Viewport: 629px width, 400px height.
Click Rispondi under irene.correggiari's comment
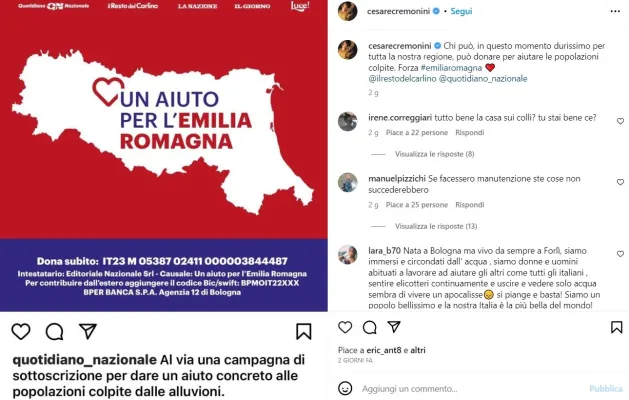coord(469,132)
